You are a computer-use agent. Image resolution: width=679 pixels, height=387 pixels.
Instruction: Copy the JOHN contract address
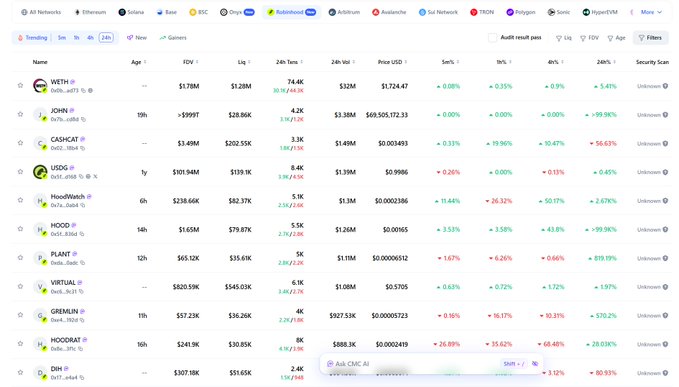point(84,119)
